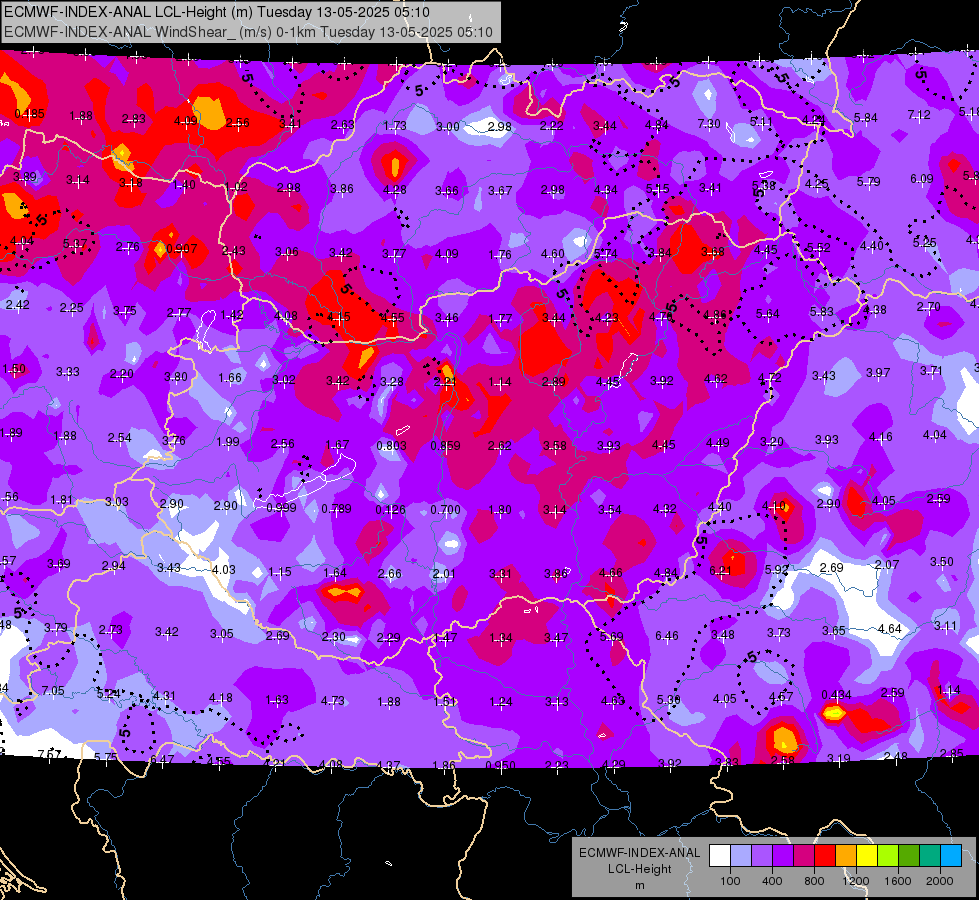Click the wind shear value 5.24
This screenshot has width=979, height=900.
click(109, 693)
